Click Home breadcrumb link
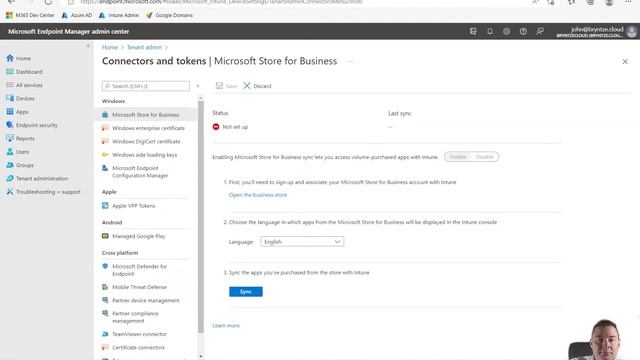640x360 pixels. [x=110, y=47]
